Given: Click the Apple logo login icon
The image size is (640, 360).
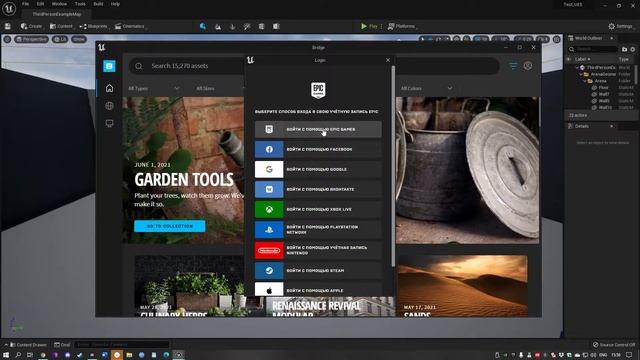Looking at the screenshot, I should pyautogui.click(x=269, y=289).
